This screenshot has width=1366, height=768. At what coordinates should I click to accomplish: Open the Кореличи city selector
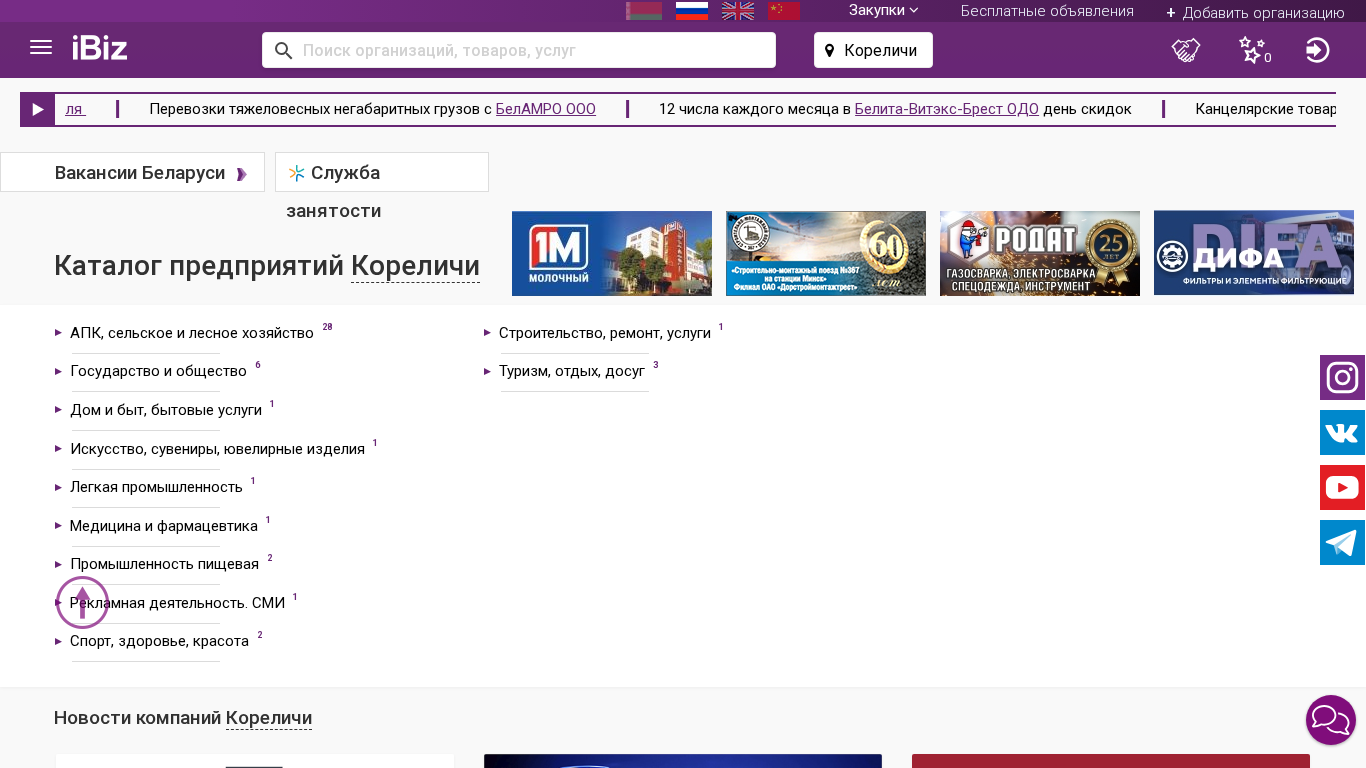point(873,50)
